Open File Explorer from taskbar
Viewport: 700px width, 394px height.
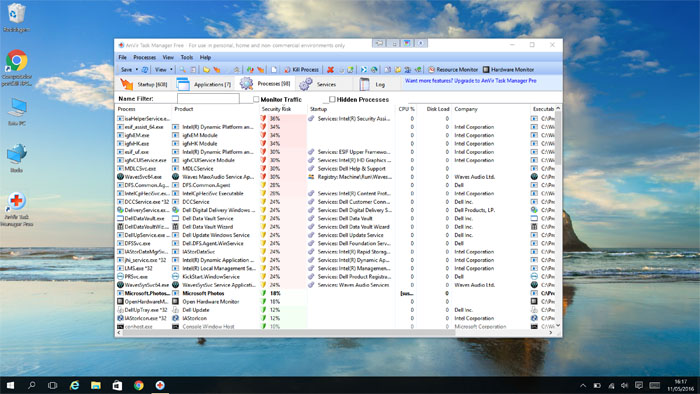[96, 385]
